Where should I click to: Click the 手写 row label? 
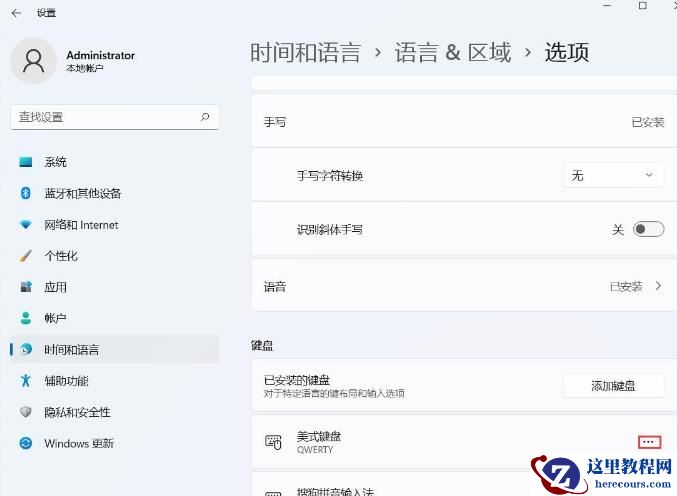(x=275, y=122)
